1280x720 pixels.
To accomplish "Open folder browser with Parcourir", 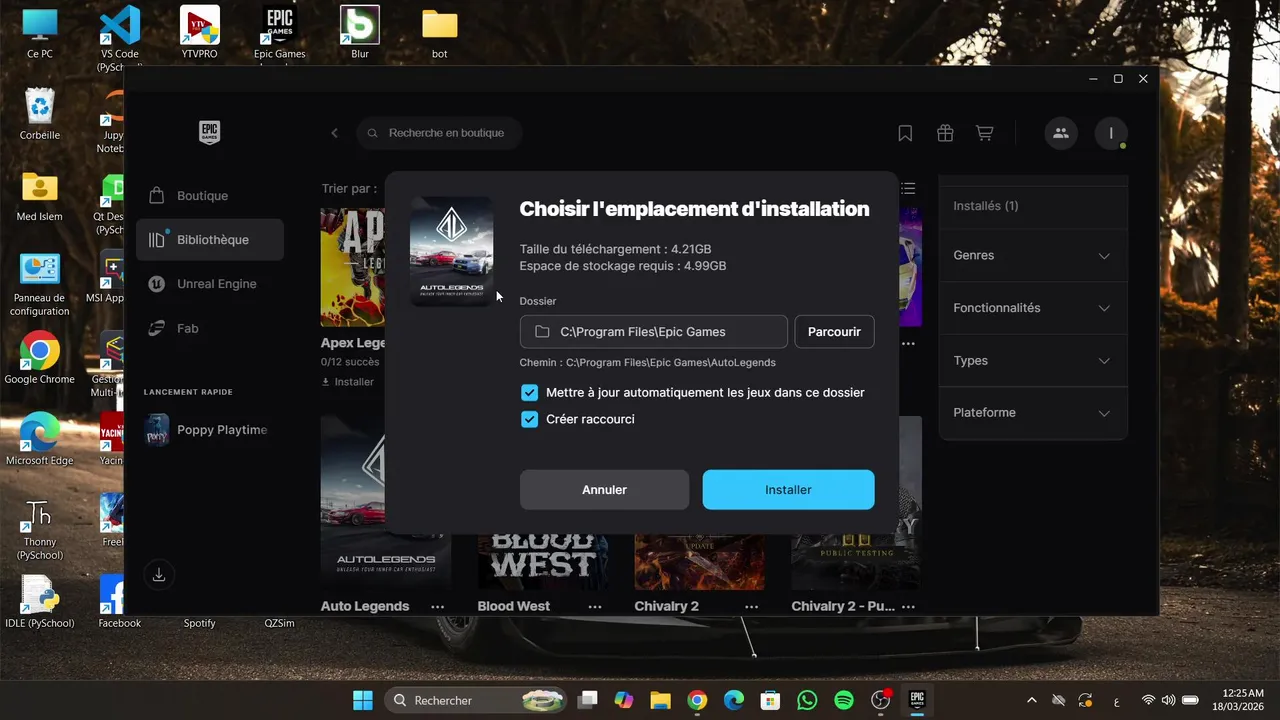I will (834, 332).
